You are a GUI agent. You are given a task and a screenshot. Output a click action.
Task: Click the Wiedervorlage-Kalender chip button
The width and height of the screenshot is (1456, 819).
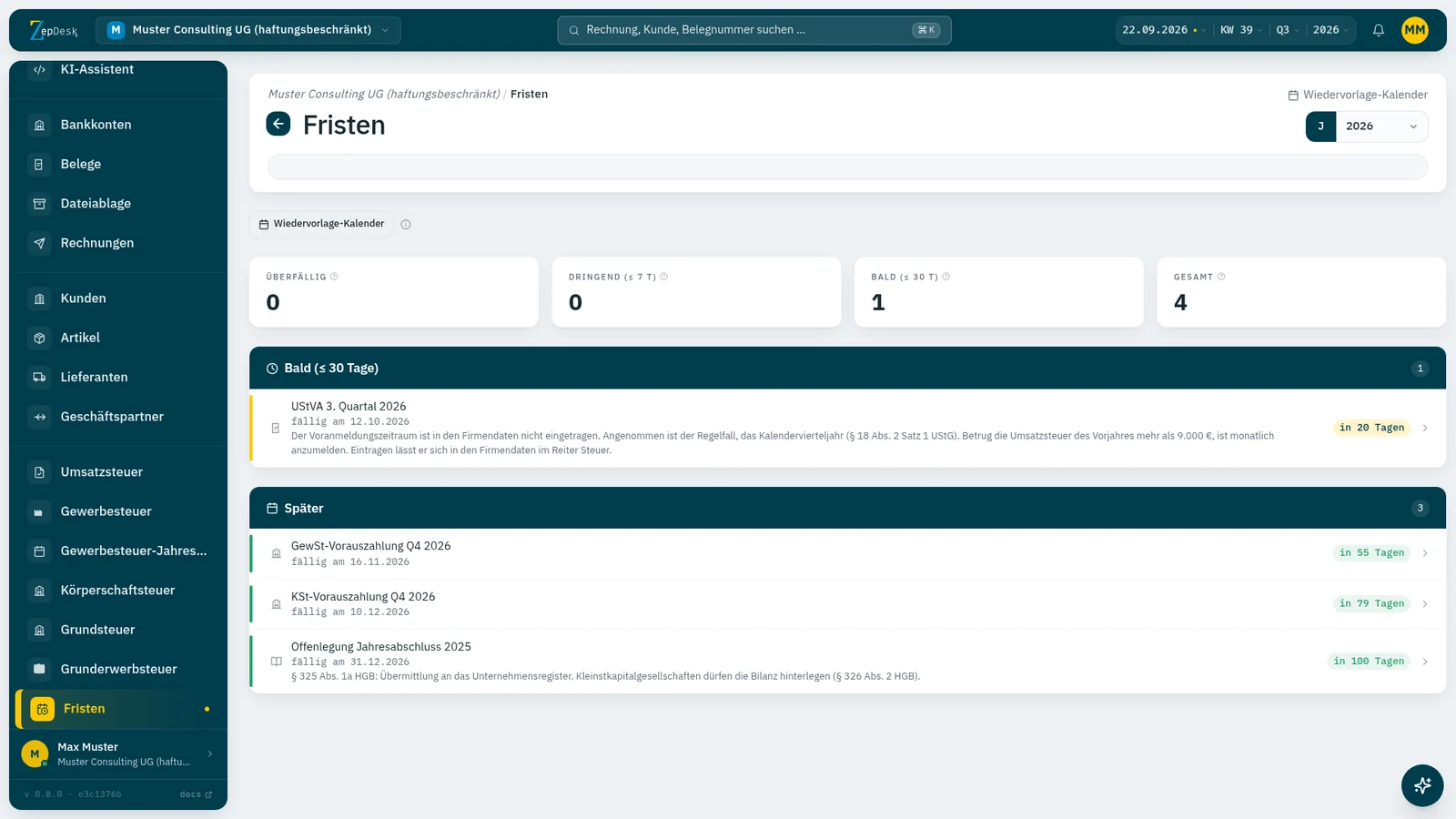pyautogui.click(x=322, y=224)
